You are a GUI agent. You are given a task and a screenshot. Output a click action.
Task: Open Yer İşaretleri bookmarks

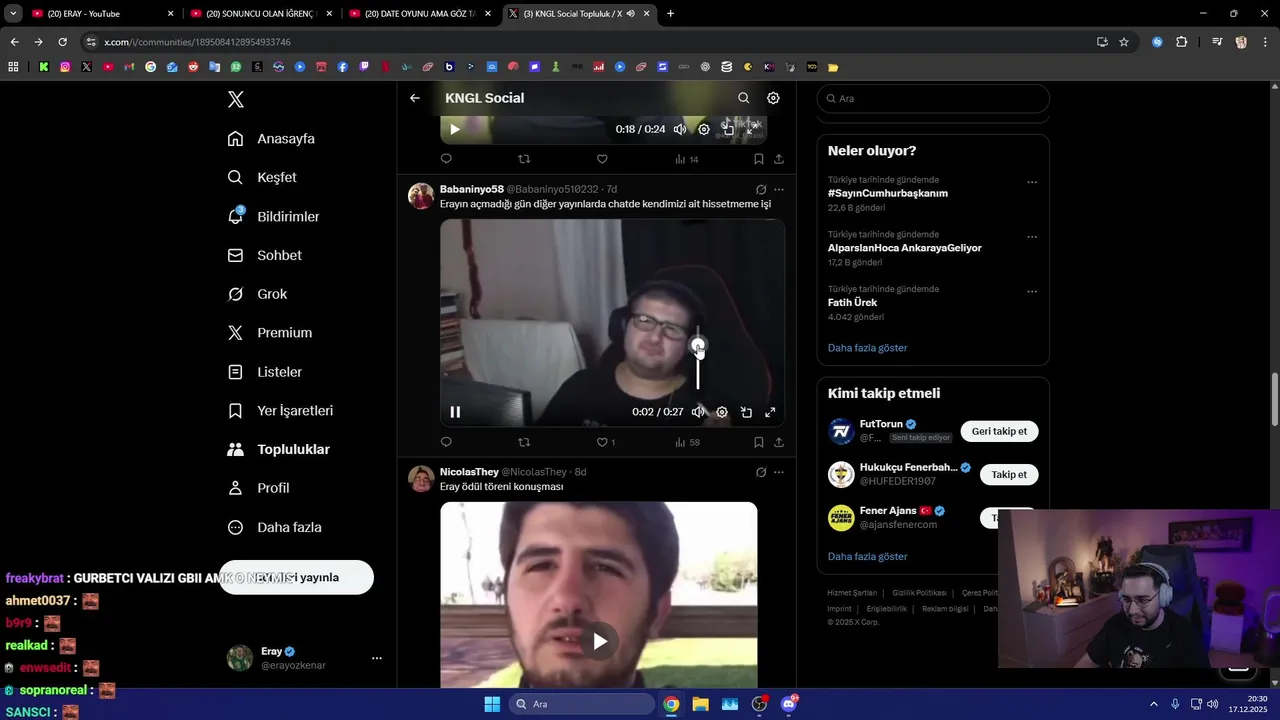click(281, 411)
